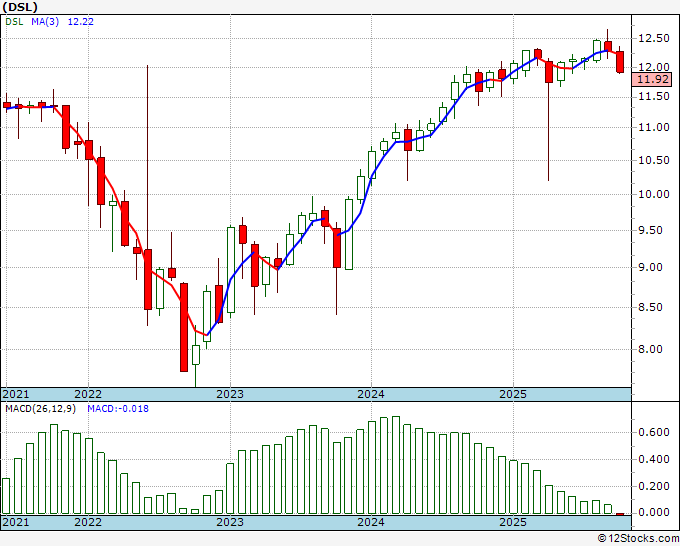Click the red negative MACD histogram bar
680x546 pixels.
pyautogui.click(x=620, y=514)
